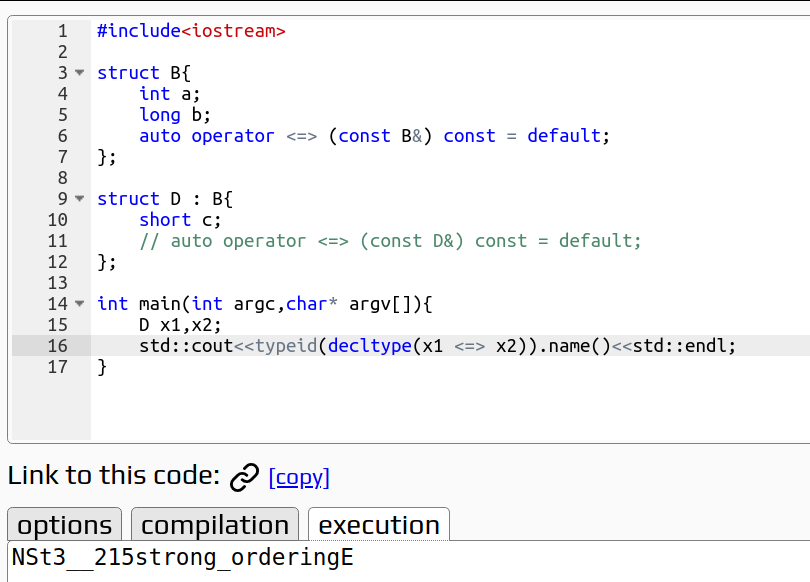
Task: Click the output text NSt3__215strong_orderingE
Action: tap(182, 558)
